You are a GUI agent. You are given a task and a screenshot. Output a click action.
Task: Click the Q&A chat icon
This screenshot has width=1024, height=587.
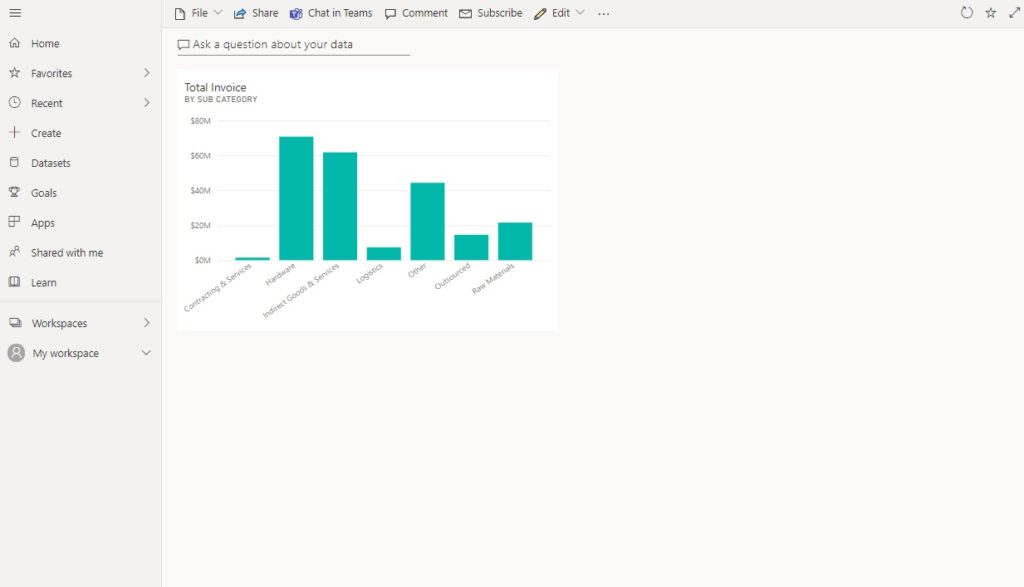(x=184, y=44)
